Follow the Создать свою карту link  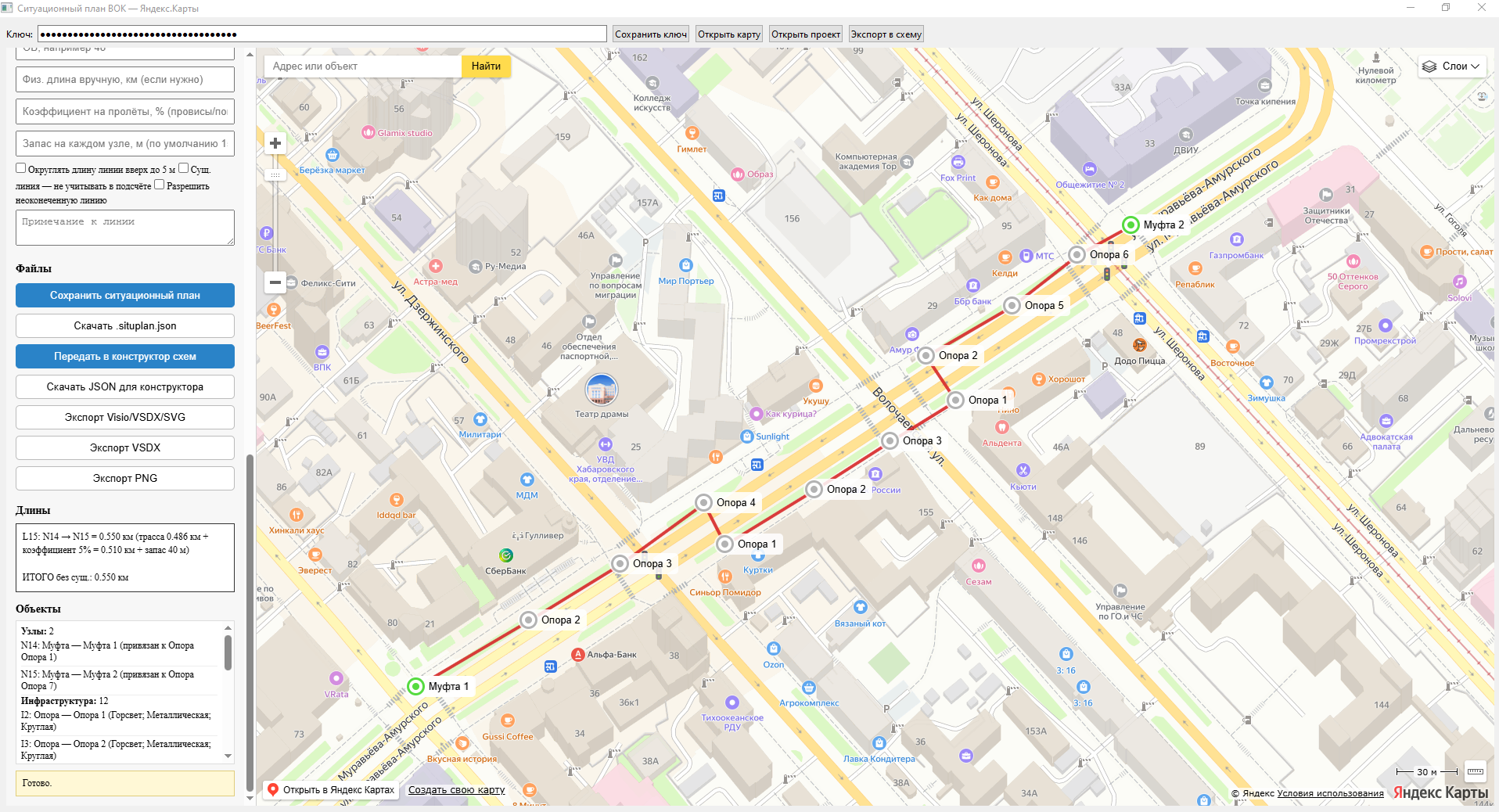click(x=457, y=790)
